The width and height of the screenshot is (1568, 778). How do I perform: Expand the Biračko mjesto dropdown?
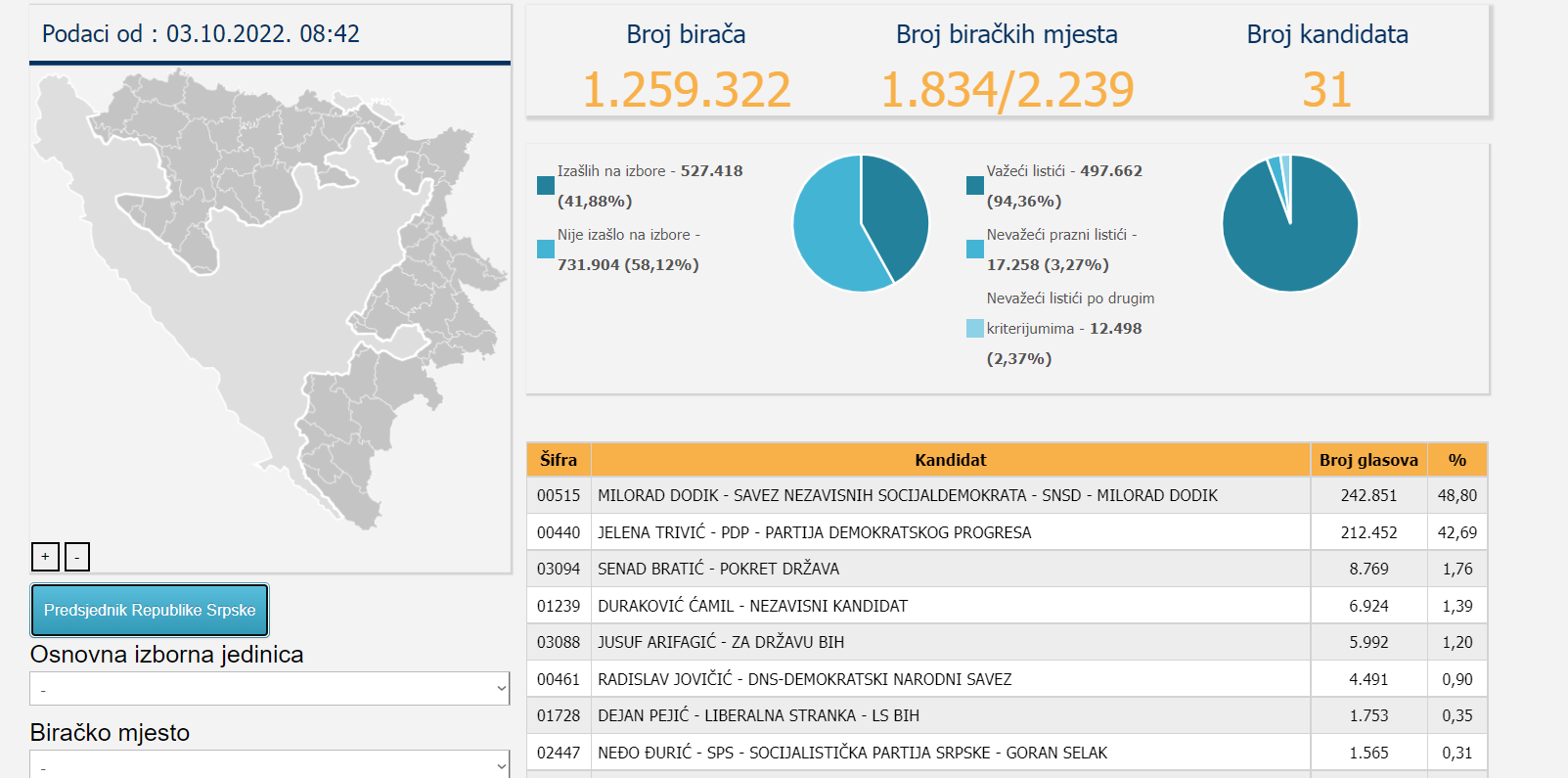click(270, 764)
